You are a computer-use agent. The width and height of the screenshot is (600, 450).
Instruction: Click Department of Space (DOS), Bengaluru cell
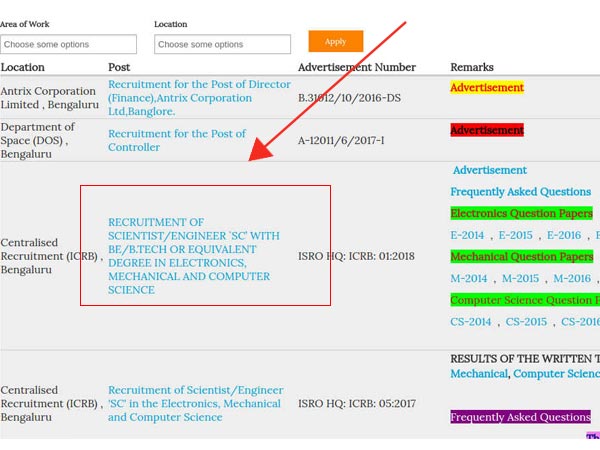click(x=38, y=140)
